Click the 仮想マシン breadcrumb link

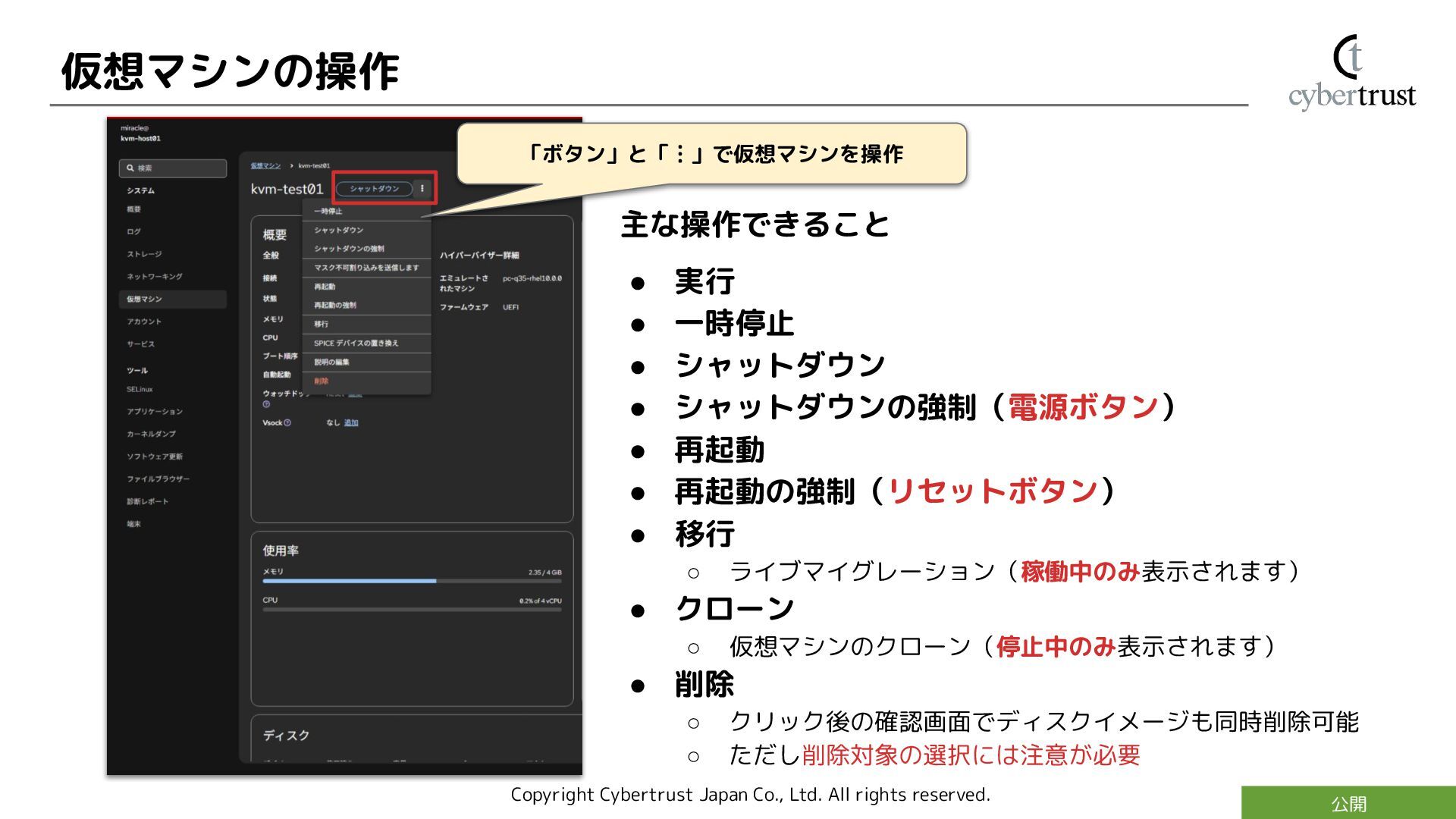pos(265,165)
